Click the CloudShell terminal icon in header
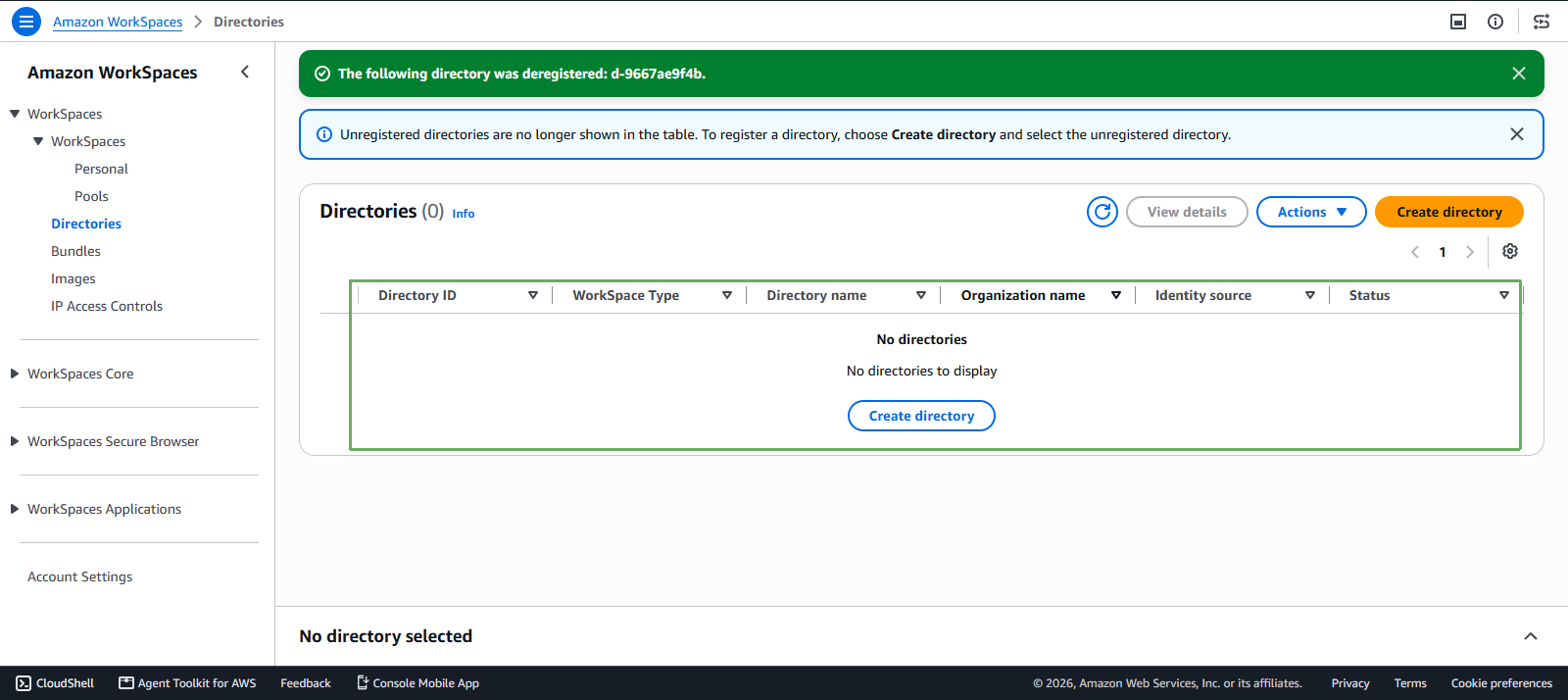Image resolution: width=1568 pixels, height=700 pixels. [x=1458, y=22]
